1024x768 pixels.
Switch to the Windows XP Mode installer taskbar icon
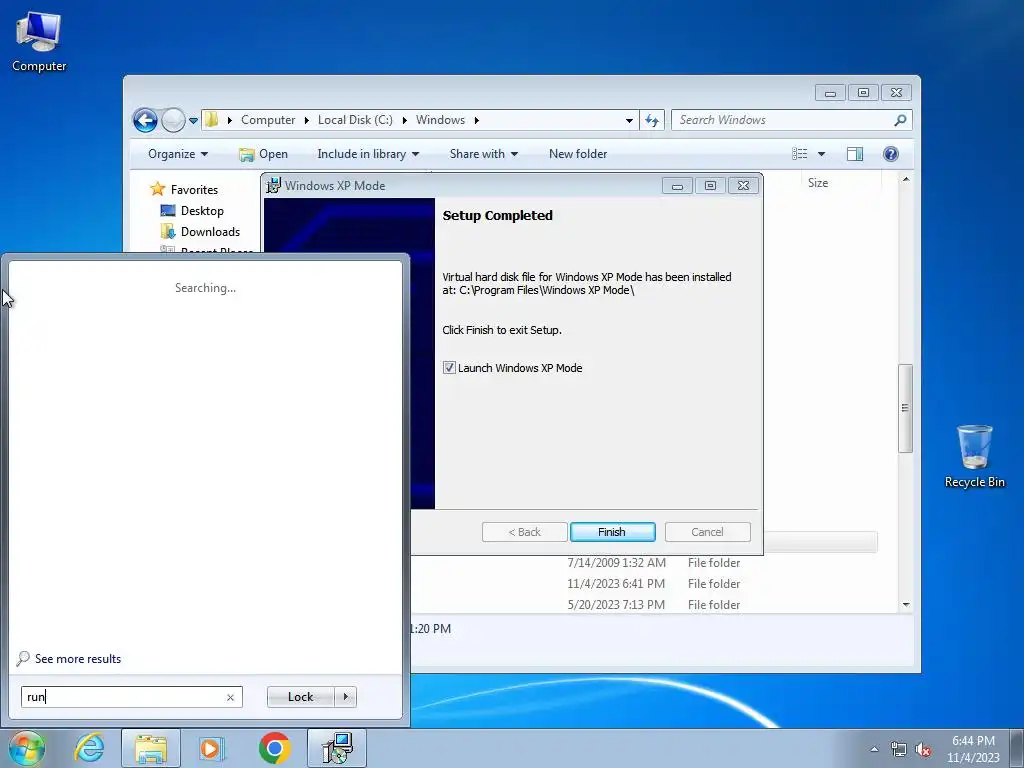(x=337, y=748)
